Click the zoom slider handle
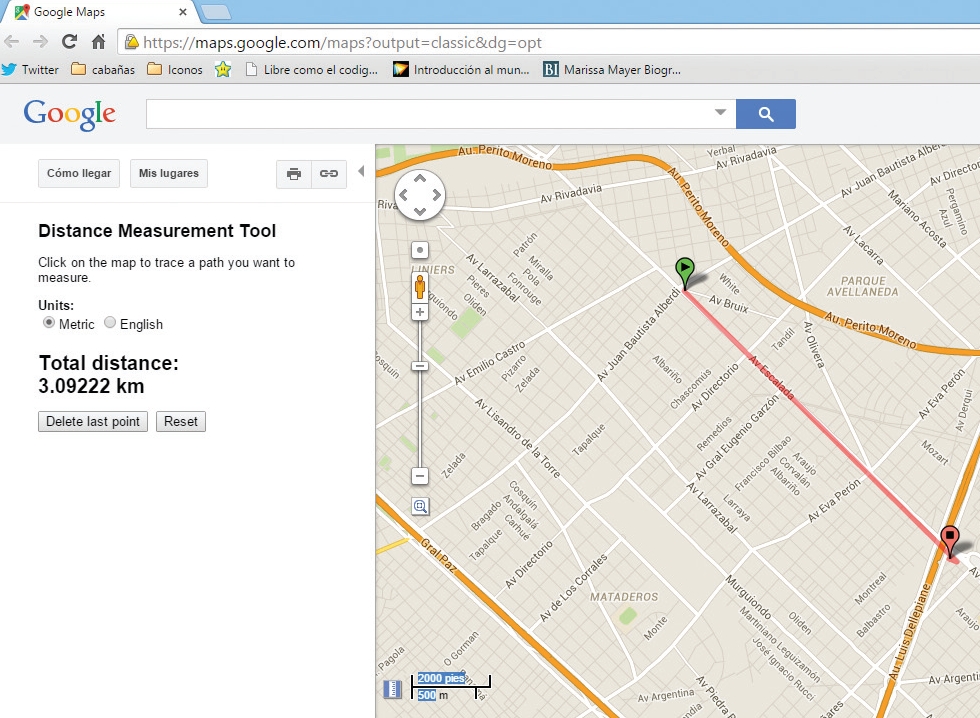 (420, 366)
